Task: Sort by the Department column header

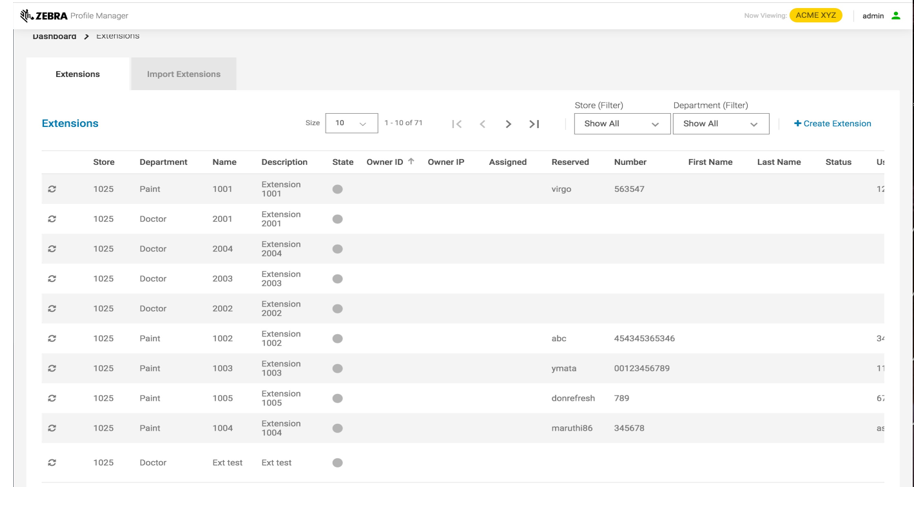Action: coord(163,162)
